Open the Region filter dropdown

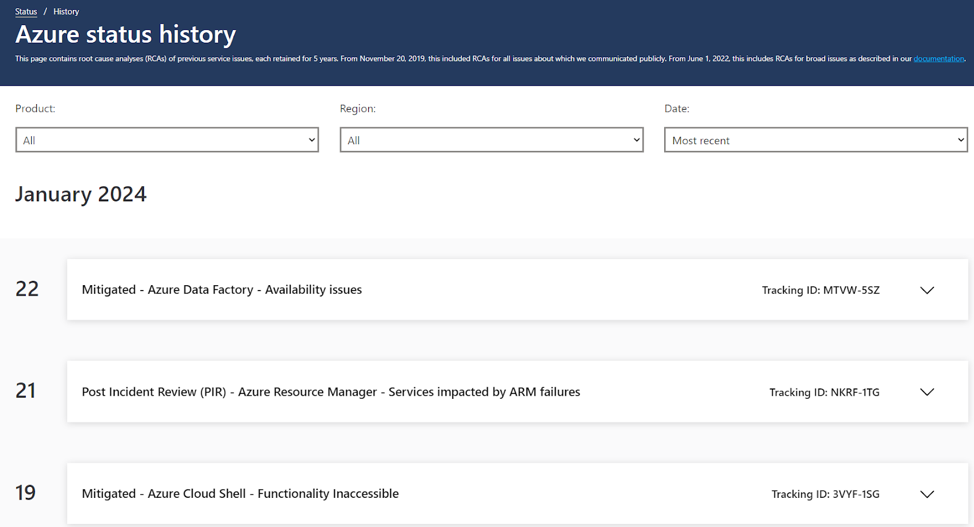click(491, 140)
